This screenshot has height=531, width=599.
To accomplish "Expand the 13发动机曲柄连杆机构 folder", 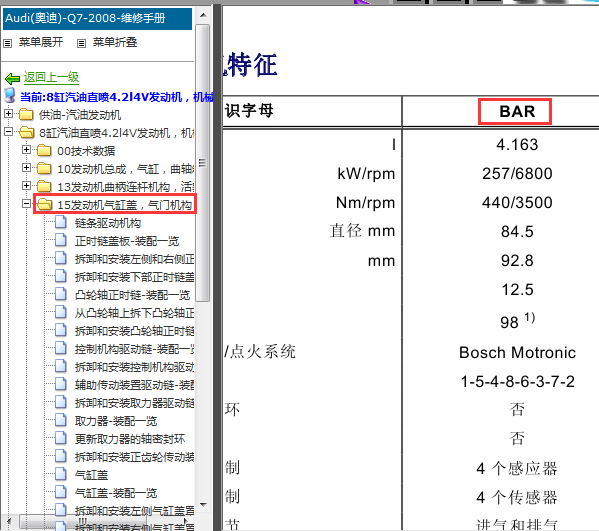I will [26, 186].
